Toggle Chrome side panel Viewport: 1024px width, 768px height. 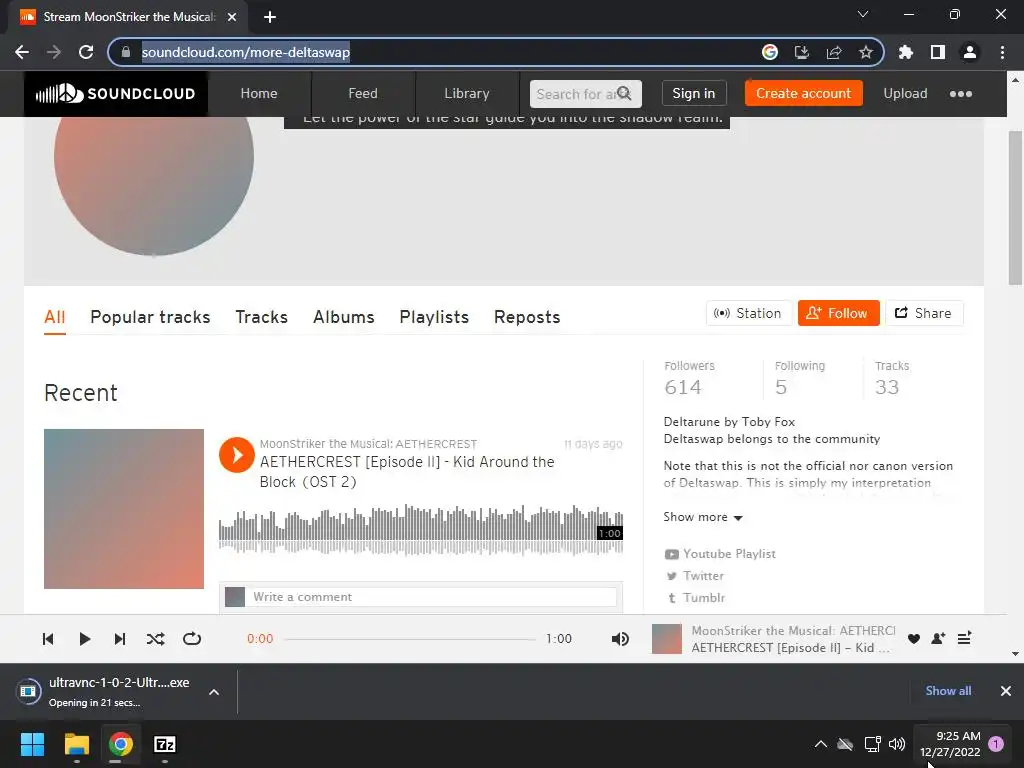pyautogui.click(x=938, y=52)
